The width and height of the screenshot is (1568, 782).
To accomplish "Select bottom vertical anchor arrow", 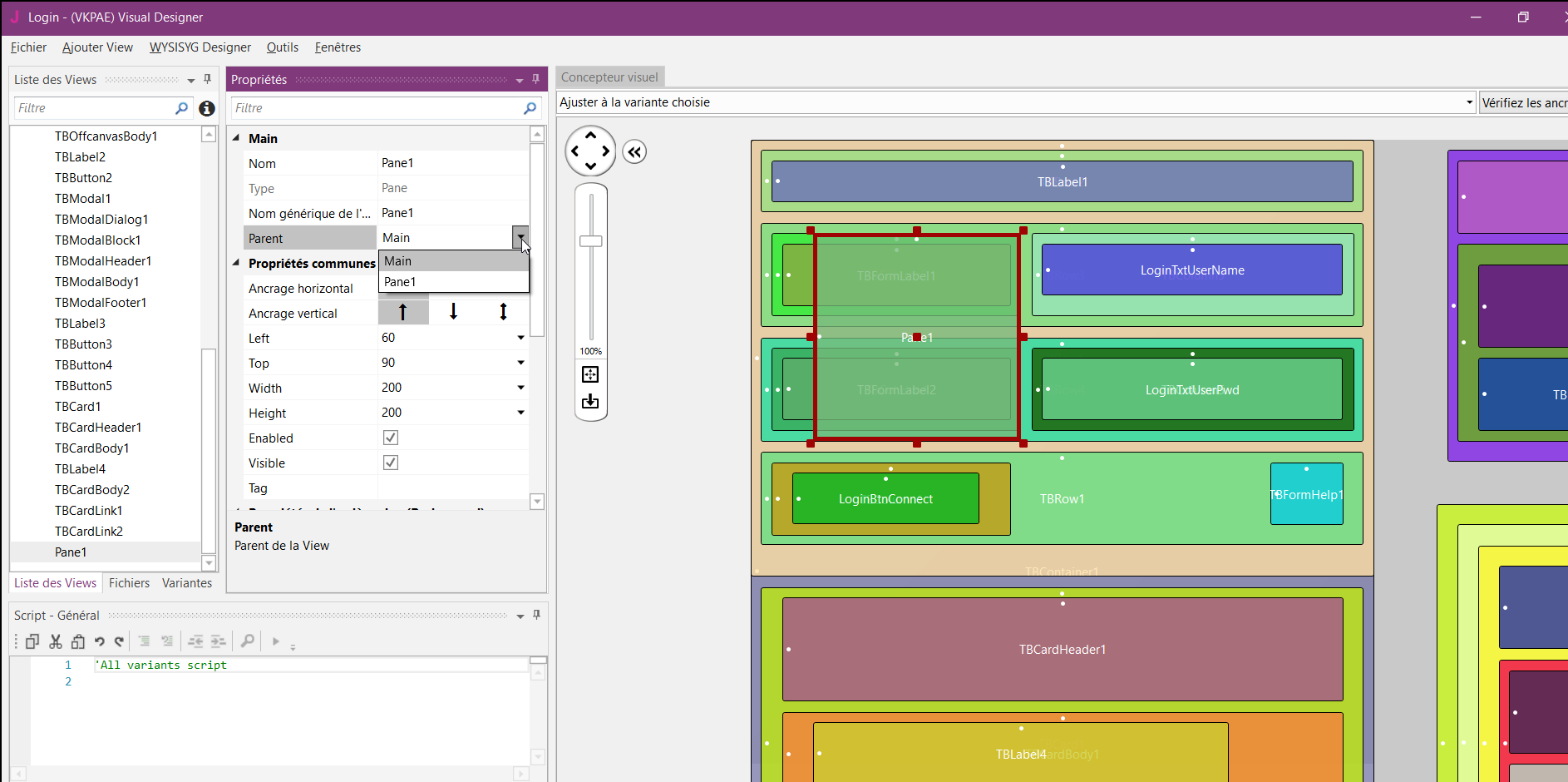I will pyautogui.click(x=453, y=312).
